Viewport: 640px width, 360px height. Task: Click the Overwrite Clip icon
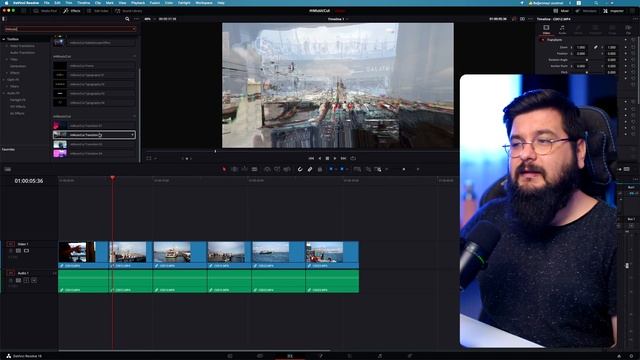[277, 169]
